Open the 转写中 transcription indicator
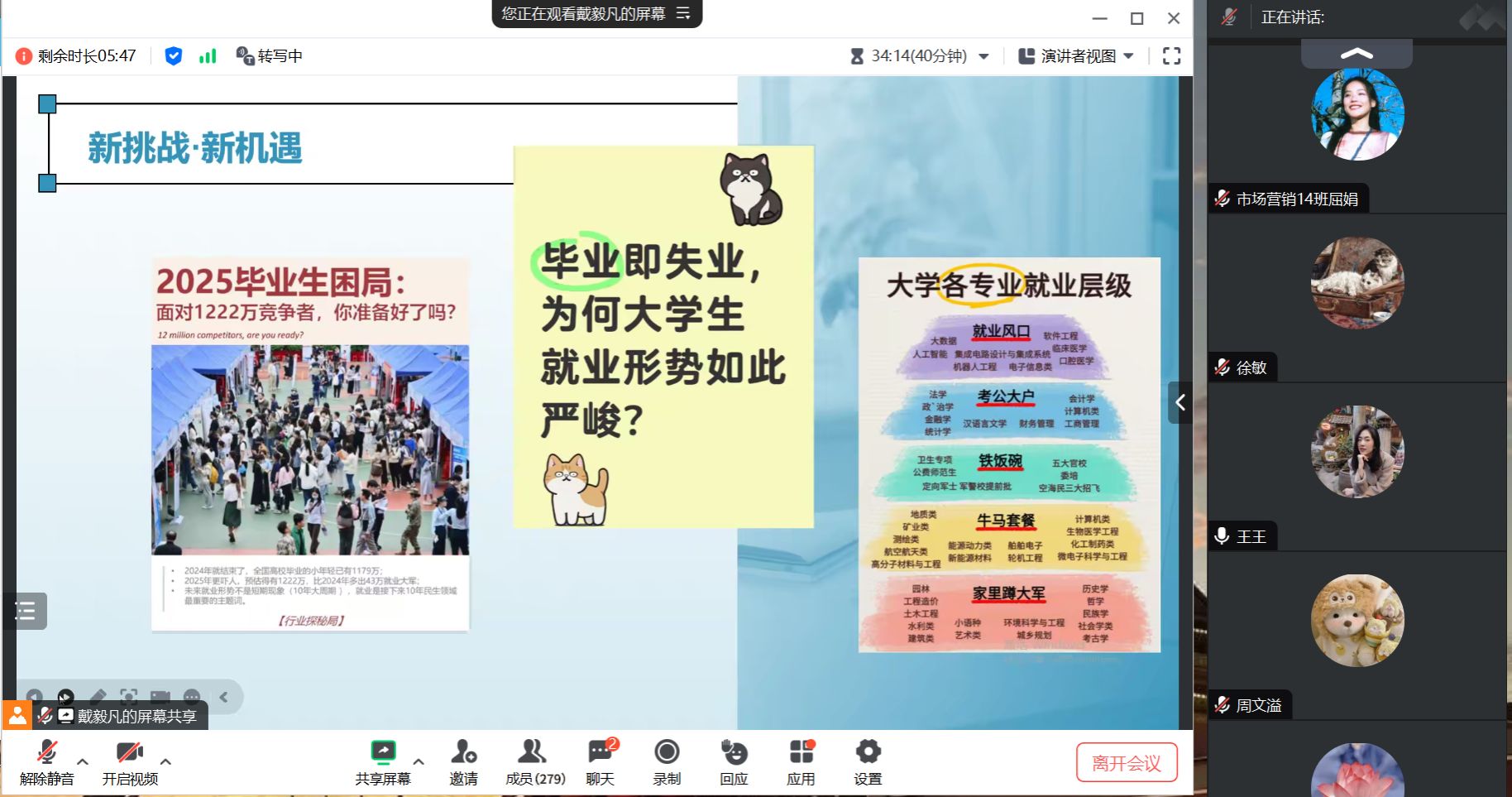This screenshot has width=1512, height=797. click(x=270, y=56)
